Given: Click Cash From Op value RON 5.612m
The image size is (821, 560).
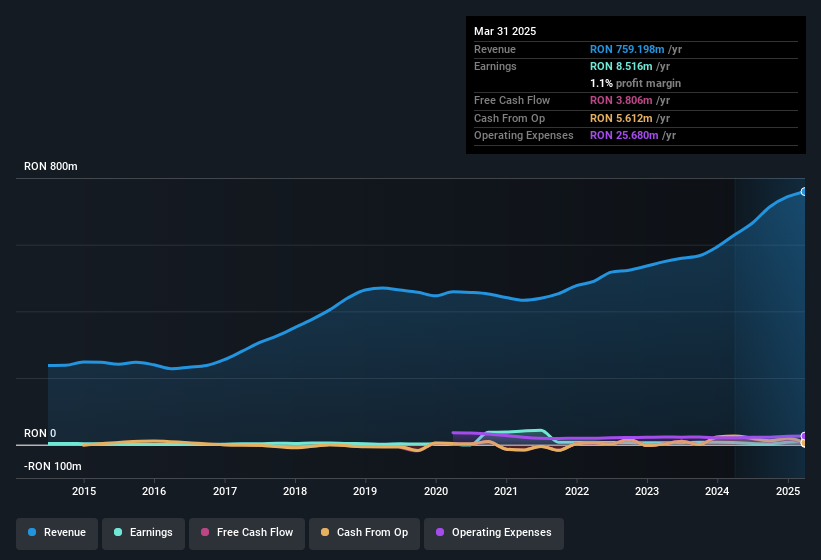Looking at the screenshot, I should pyautogui.click(x=621, y=118).
